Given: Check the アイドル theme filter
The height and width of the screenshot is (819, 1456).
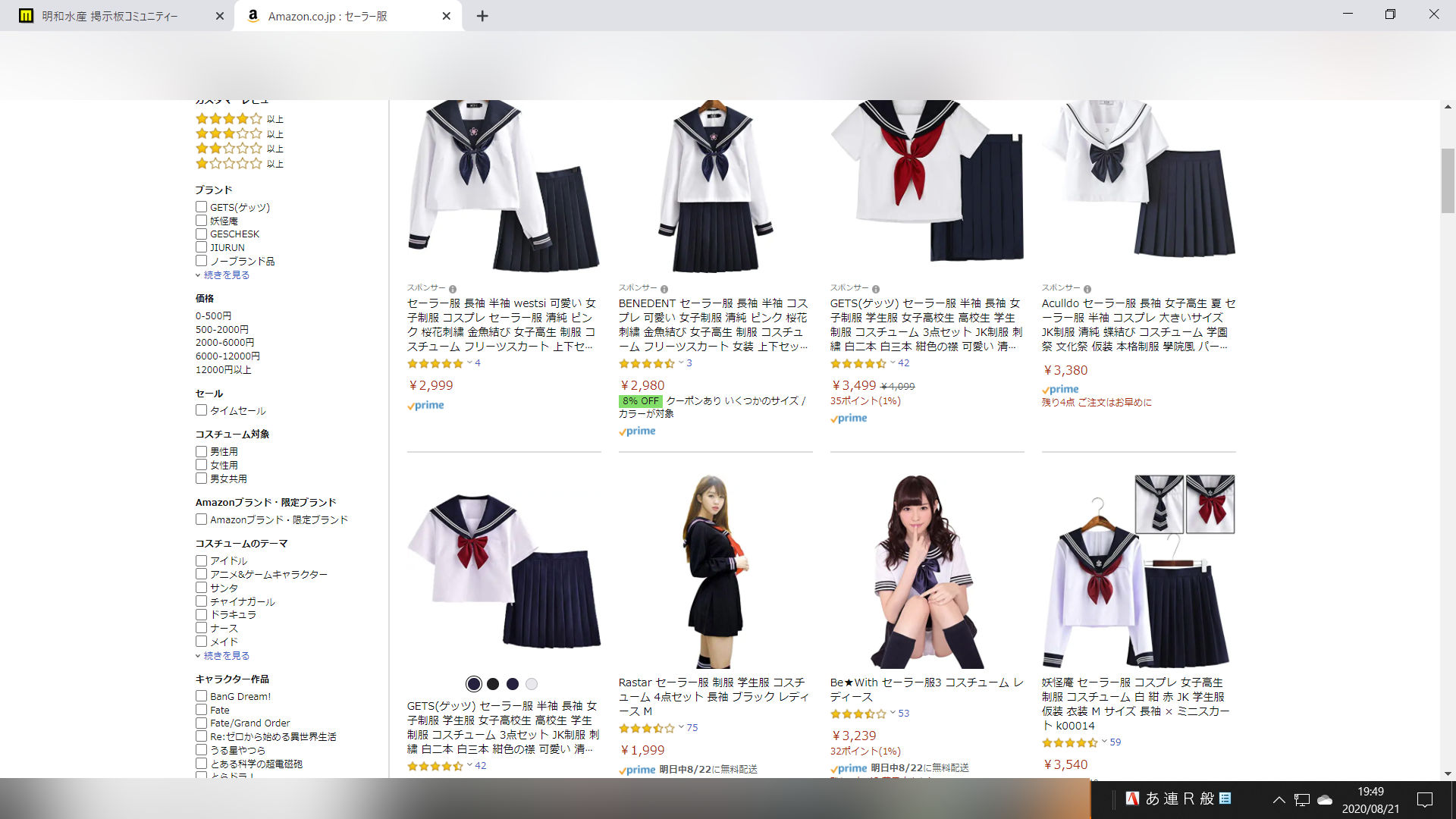Looking at the screenshot, I should [201, 560].
